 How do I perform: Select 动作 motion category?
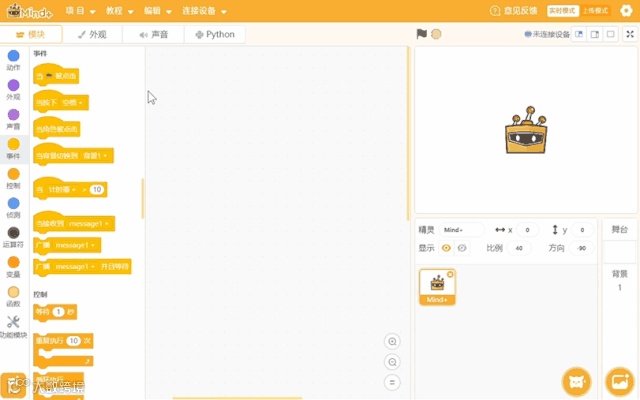(13, 60)
